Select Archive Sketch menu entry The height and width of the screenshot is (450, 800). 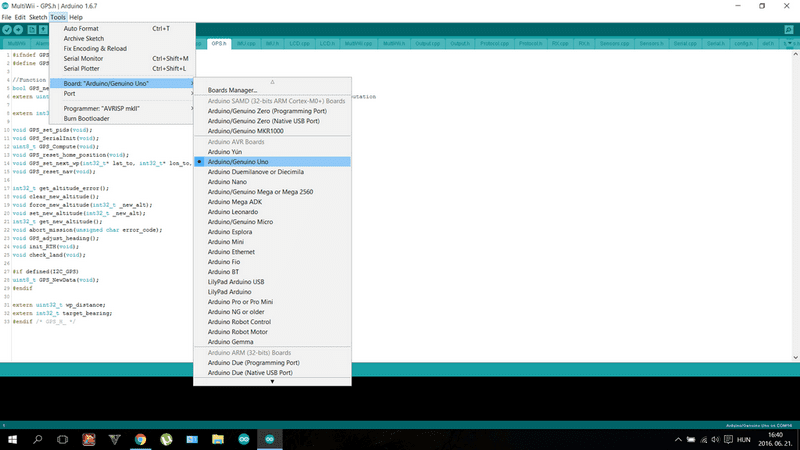(122, 39)
